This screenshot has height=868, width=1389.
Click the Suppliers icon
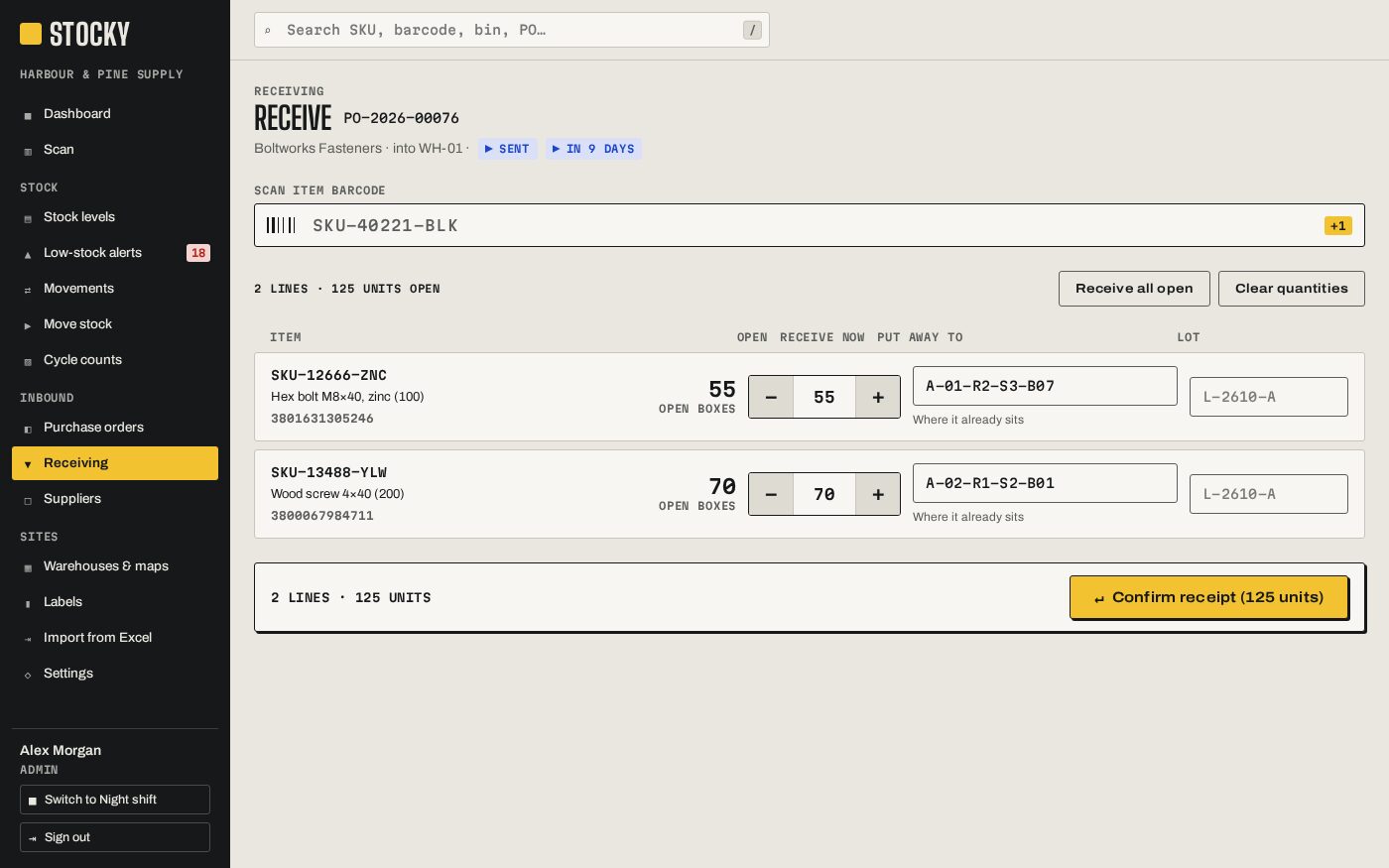tap(28, 500)
